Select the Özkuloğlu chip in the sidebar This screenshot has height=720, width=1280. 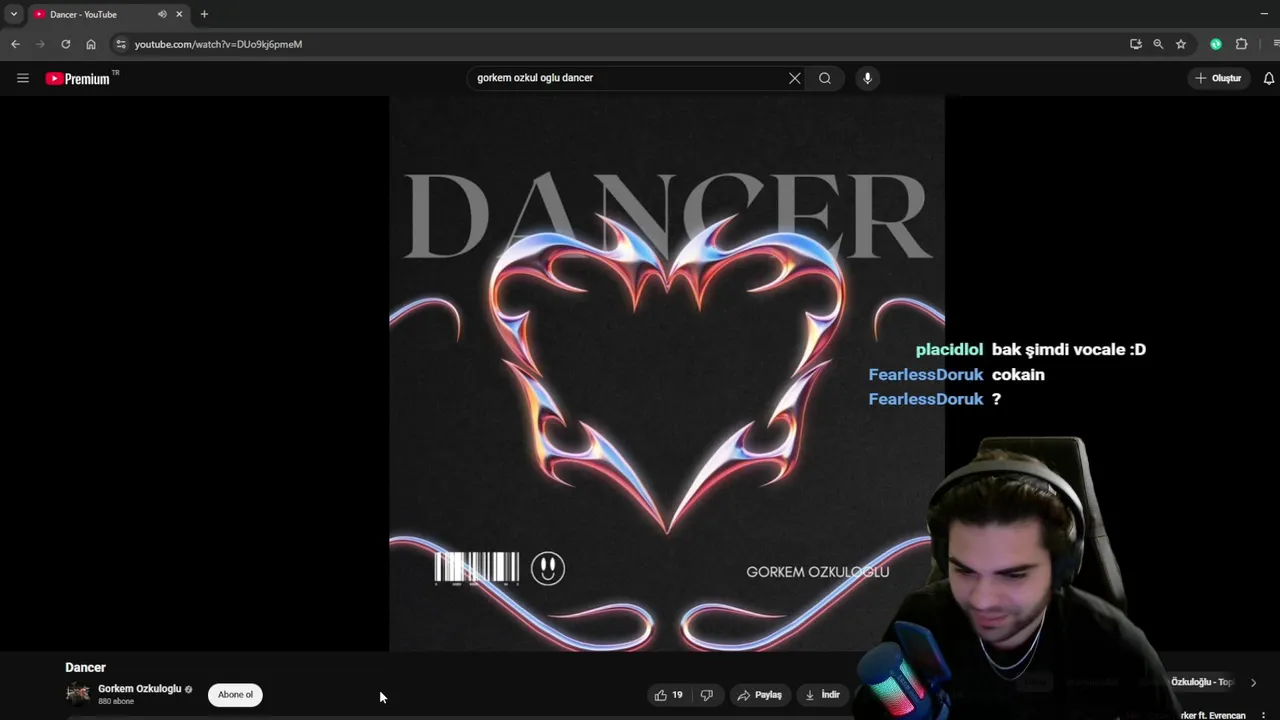pos(1203,682)
